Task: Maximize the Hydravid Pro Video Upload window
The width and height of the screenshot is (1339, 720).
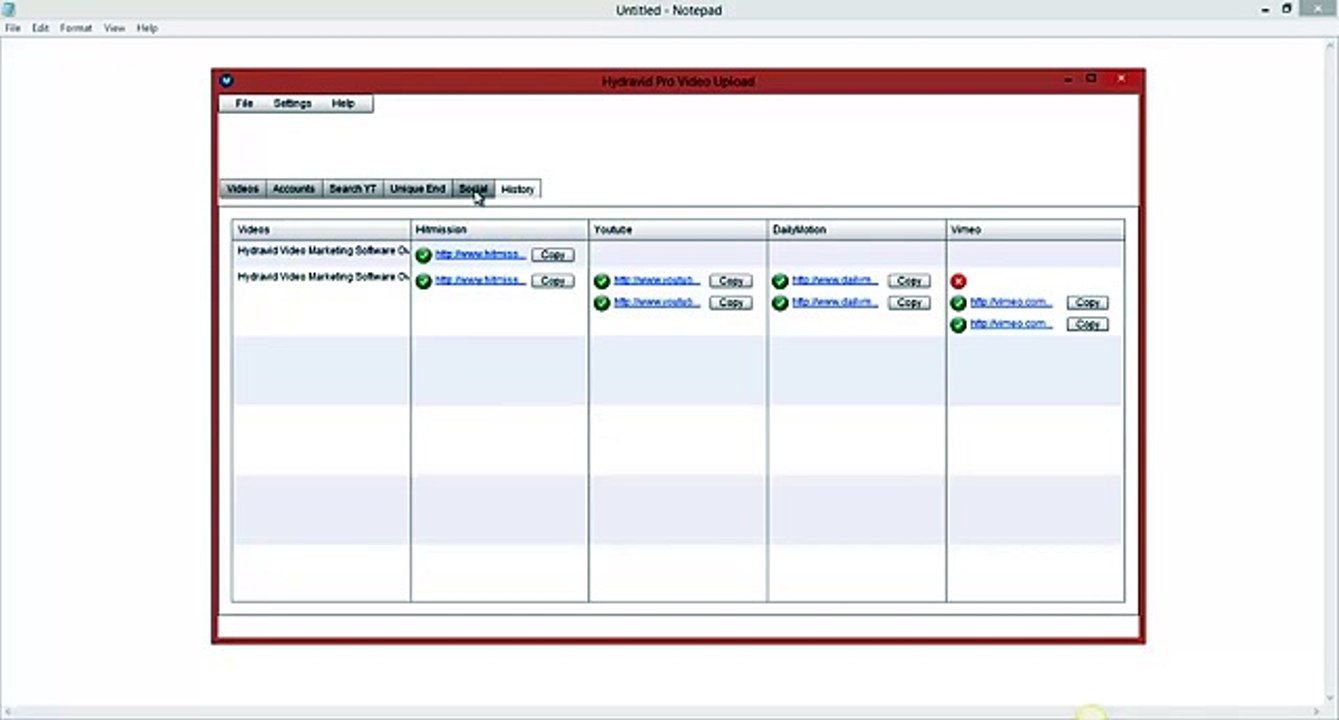Action: [1091, 78]
